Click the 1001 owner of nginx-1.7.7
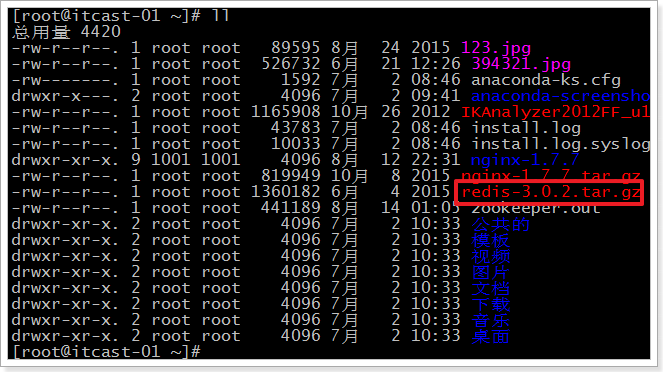 (x=171, y=160)
